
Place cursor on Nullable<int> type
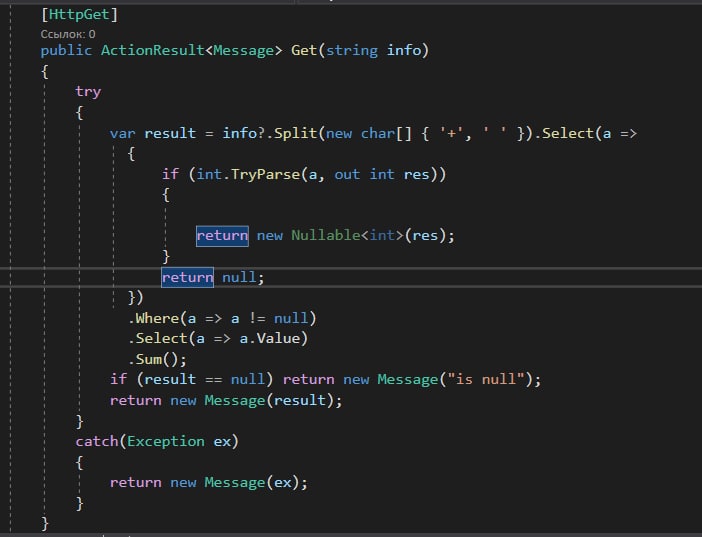(347, 236)
